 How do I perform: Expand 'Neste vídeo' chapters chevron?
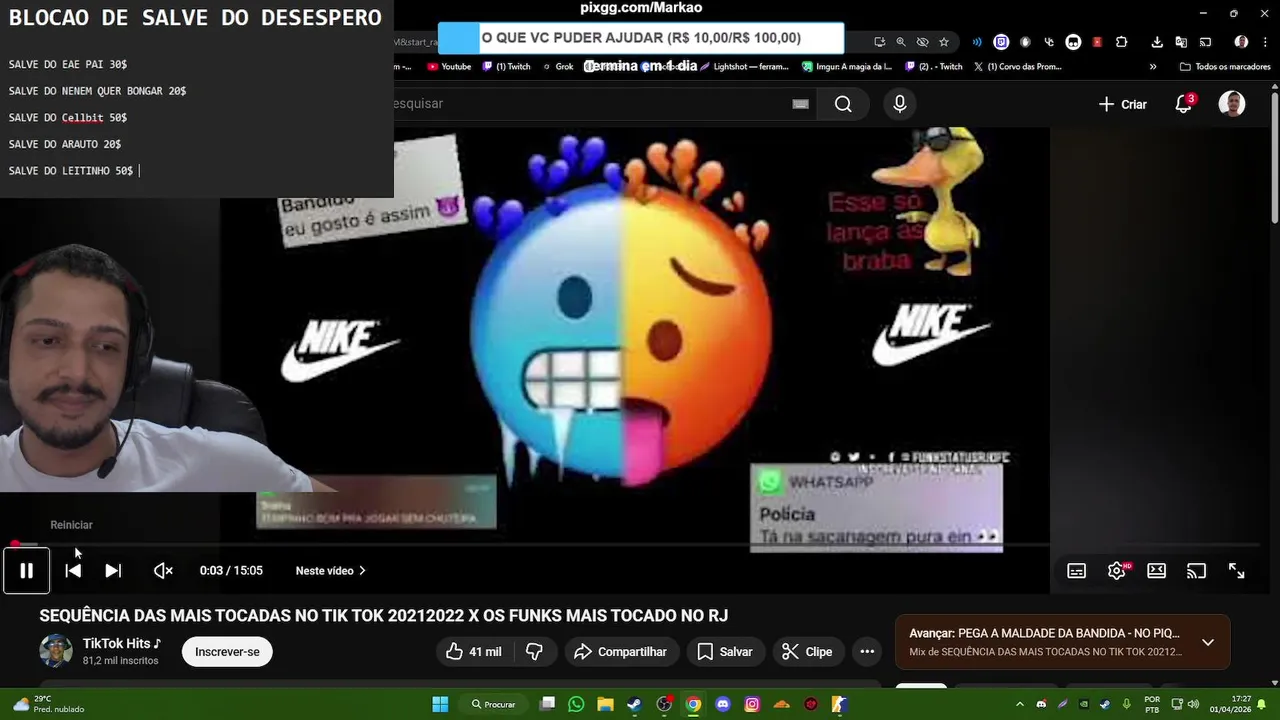362,571
